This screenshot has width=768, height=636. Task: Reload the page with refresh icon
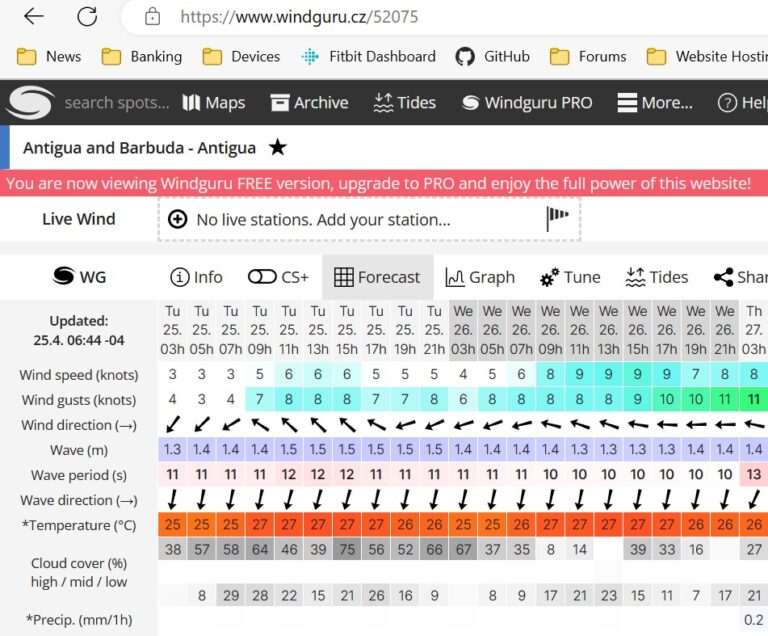coord(87,17)
